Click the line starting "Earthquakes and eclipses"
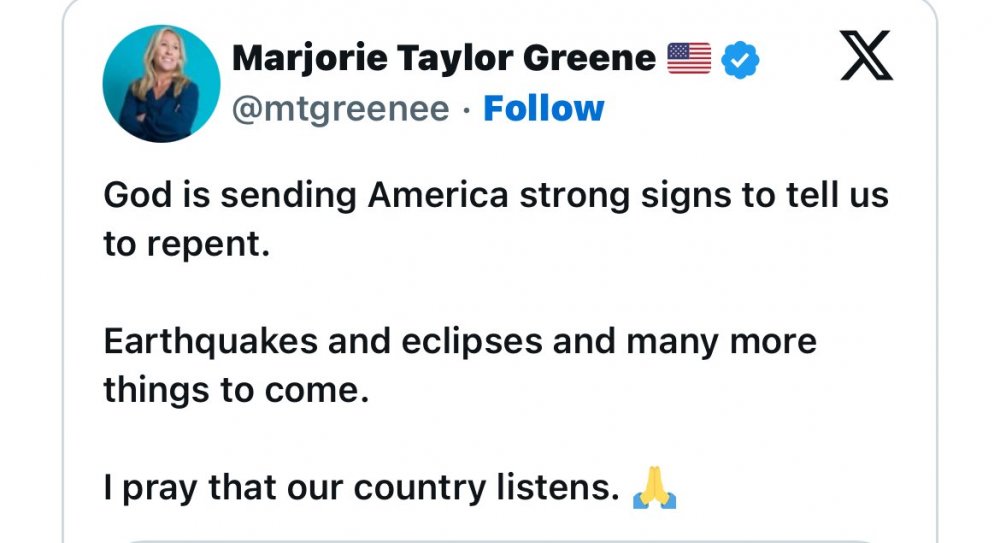 click(x=460, y=342)
